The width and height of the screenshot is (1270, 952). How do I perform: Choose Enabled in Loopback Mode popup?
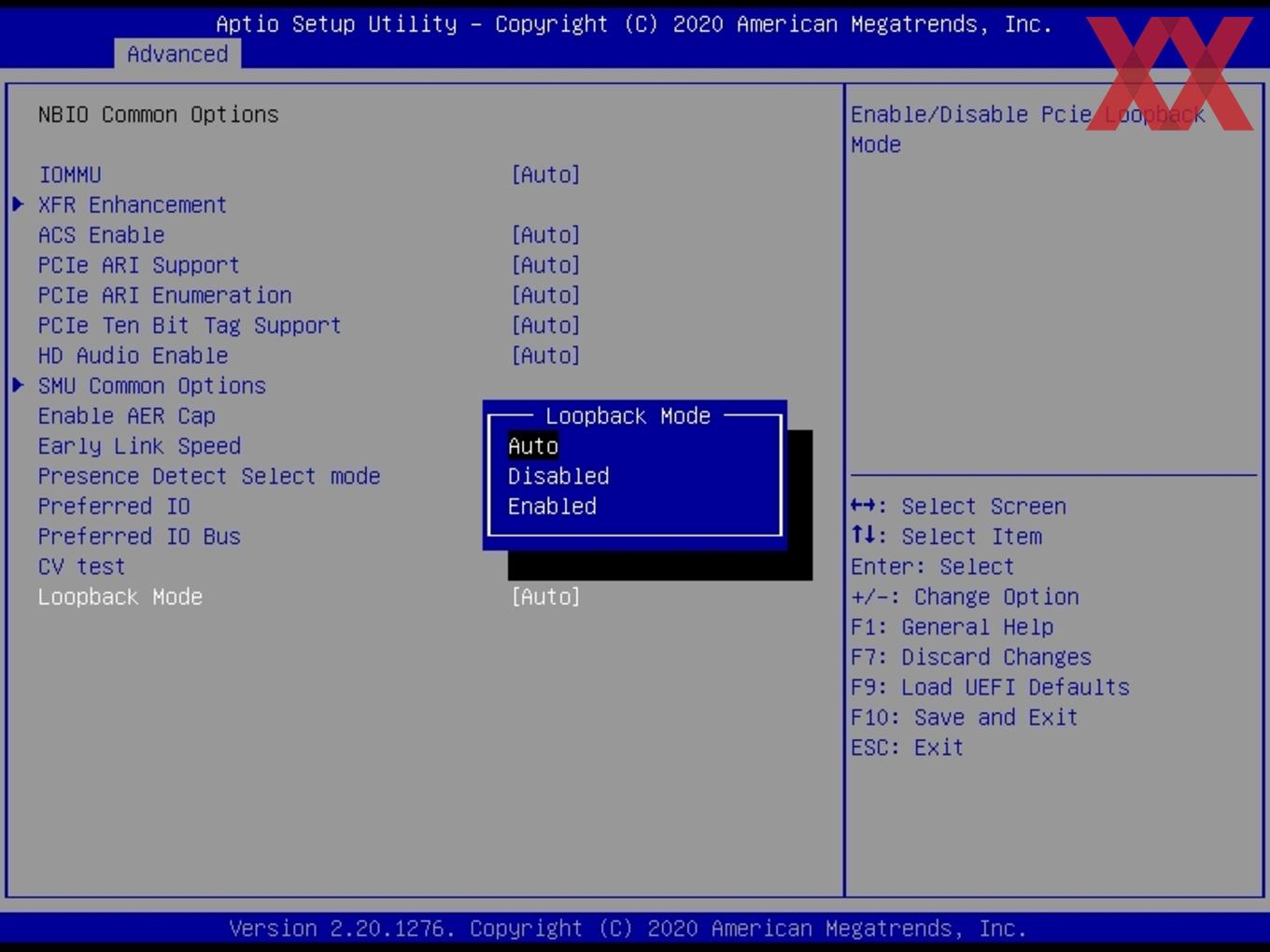coord(552,506)
